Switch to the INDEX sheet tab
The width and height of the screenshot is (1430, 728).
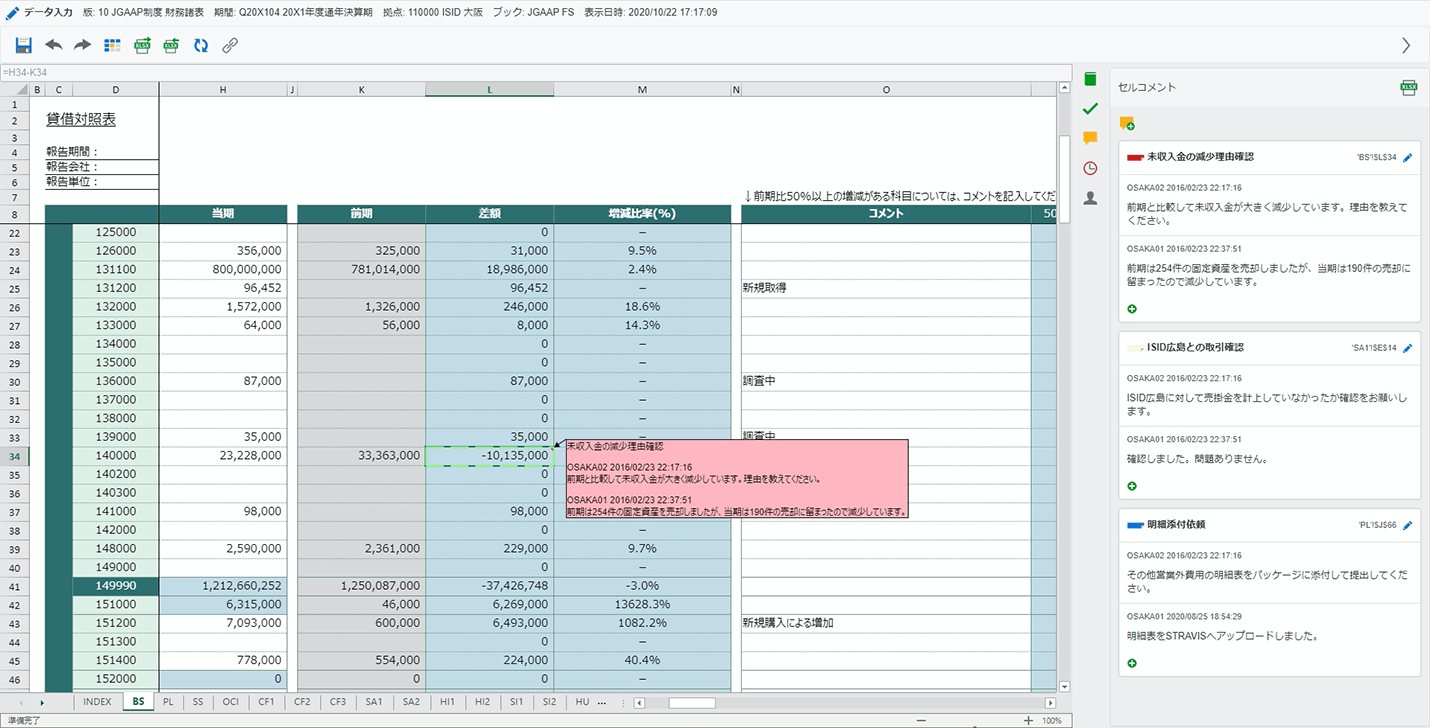[x=97, y=702]
